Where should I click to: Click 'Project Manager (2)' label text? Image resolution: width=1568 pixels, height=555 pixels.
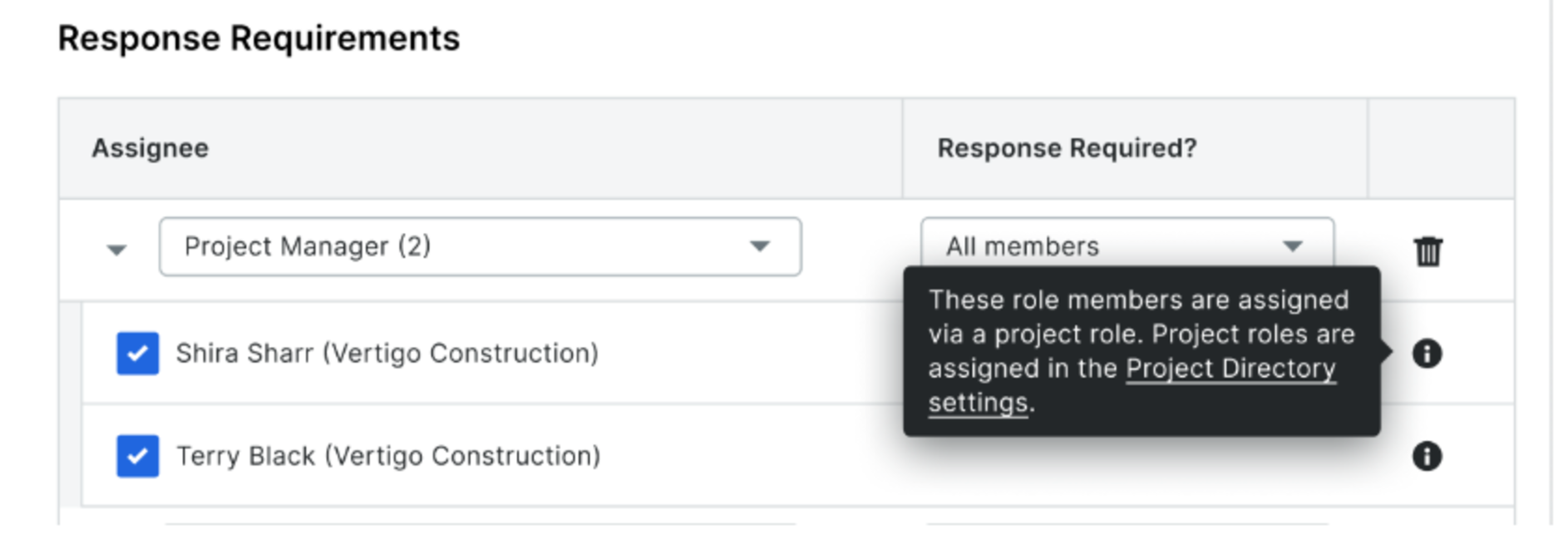pyautogui.click(x=308, y=246)
